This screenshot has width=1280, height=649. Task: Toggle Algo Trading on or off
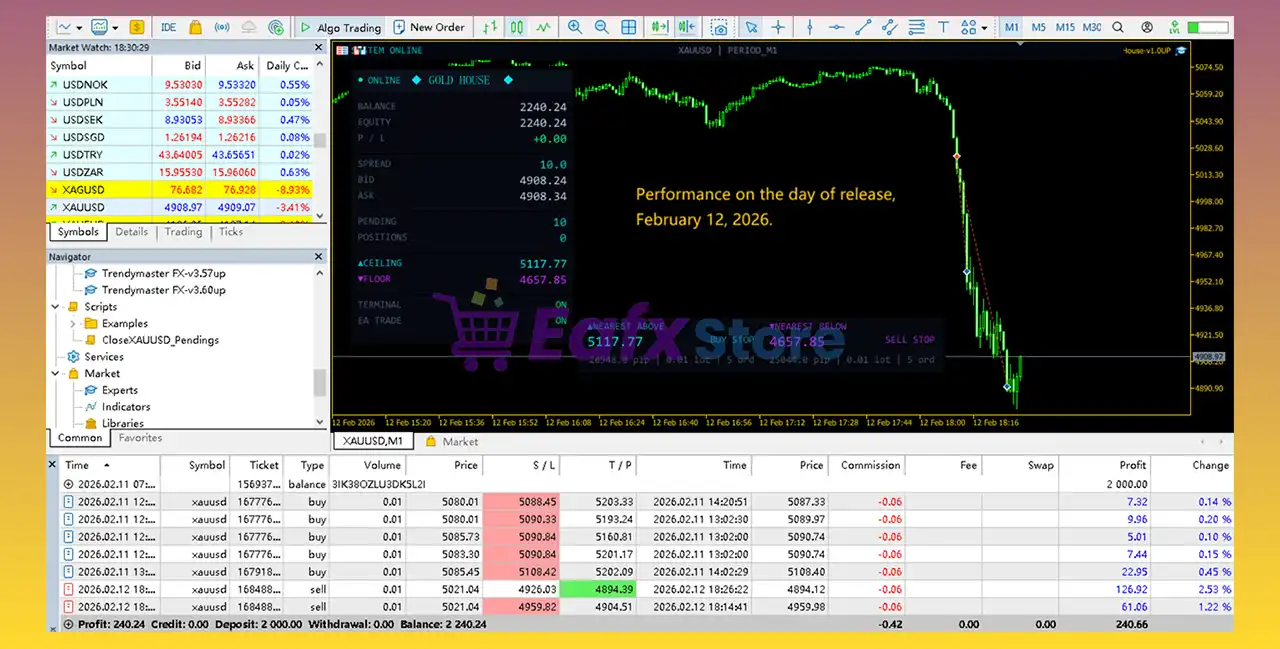click(x=340, y=27)
